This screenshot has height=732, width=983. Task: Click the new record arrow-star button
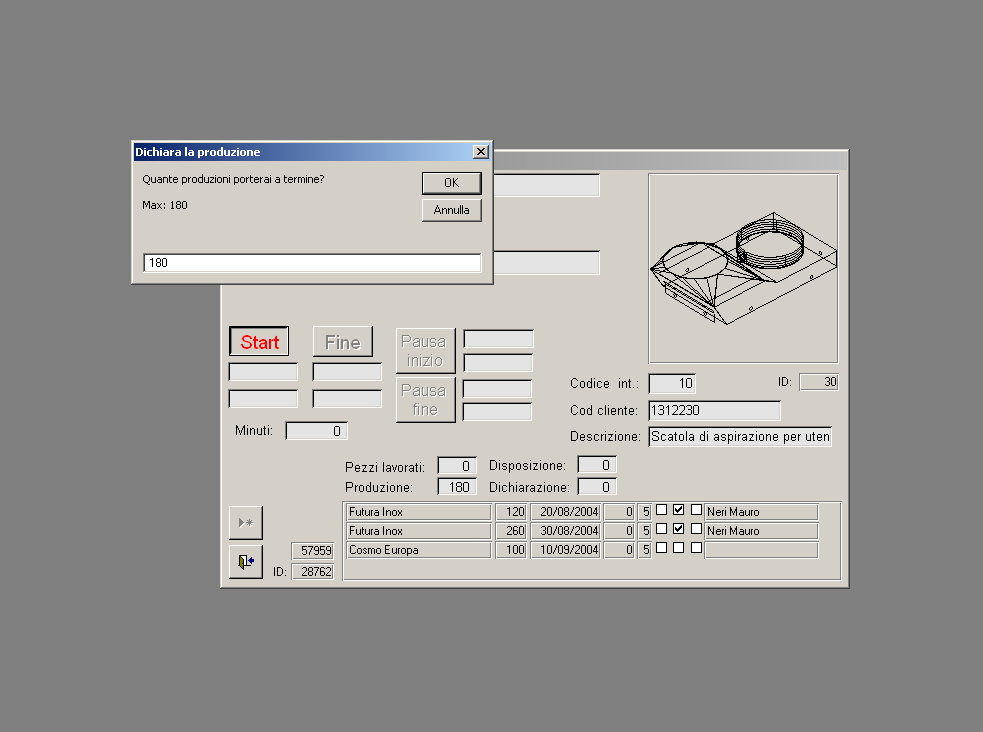246,523
